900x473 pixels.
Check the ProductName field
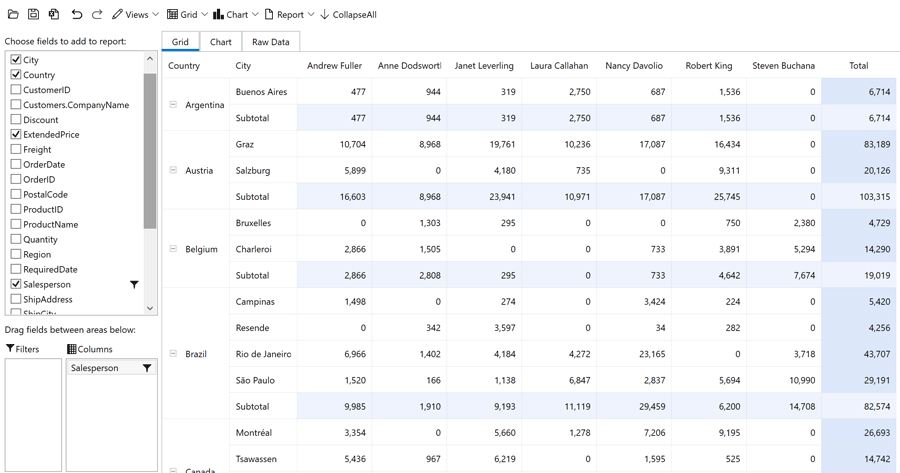click(x=16, y=224)
